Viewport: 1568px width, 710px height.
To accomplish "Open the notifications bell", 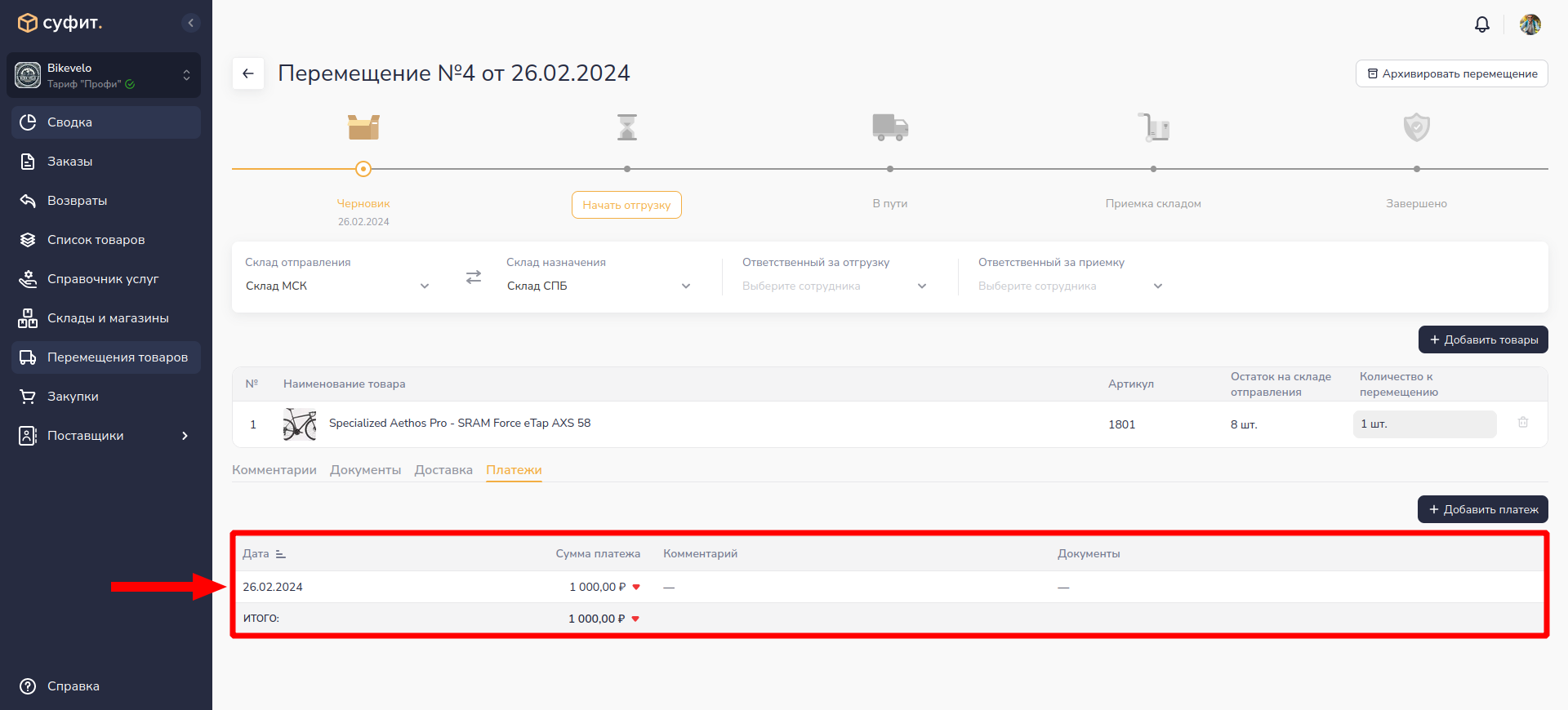I will [1481, 24].
